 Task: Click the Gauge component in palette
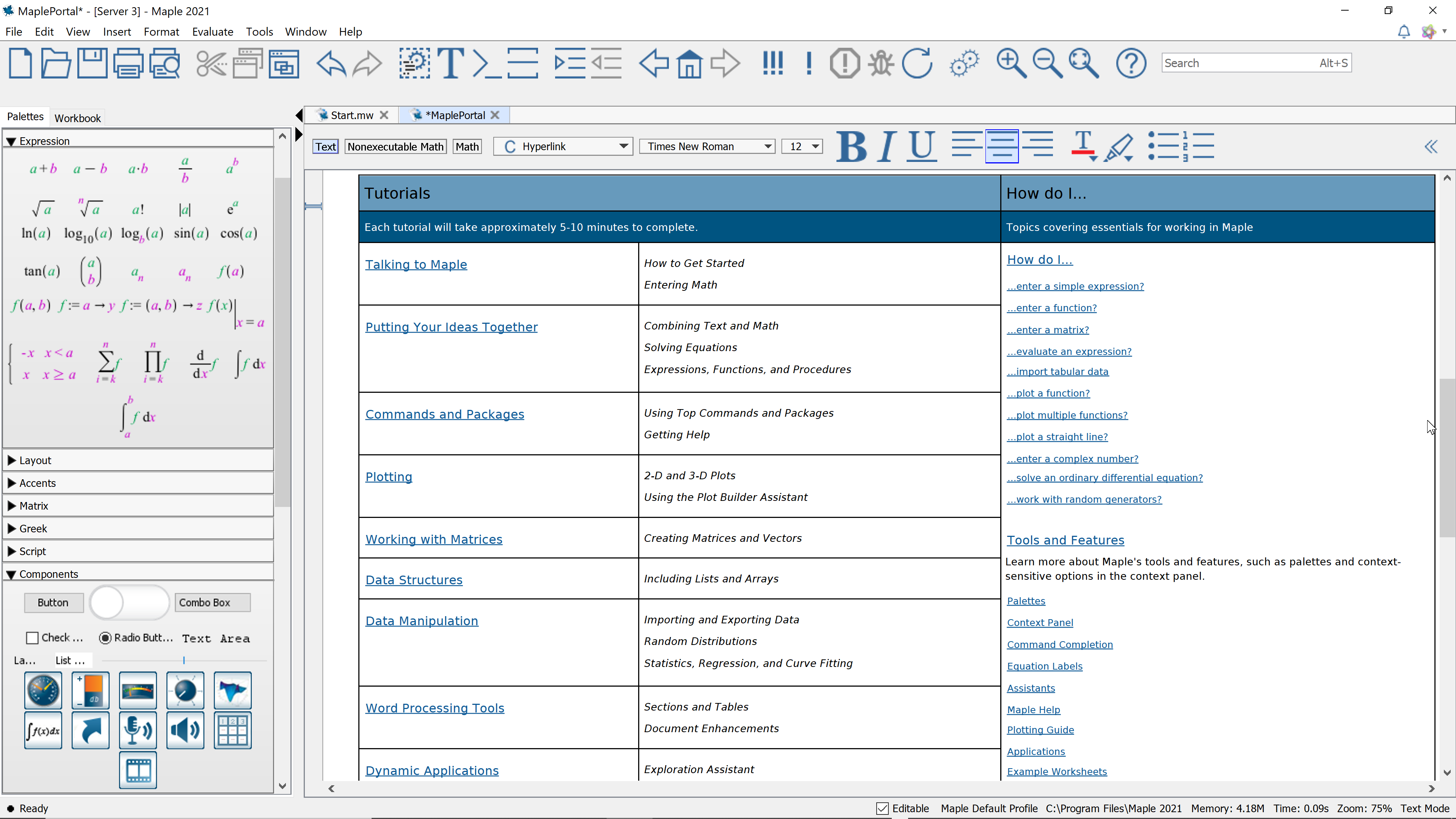tap(43, 691)
